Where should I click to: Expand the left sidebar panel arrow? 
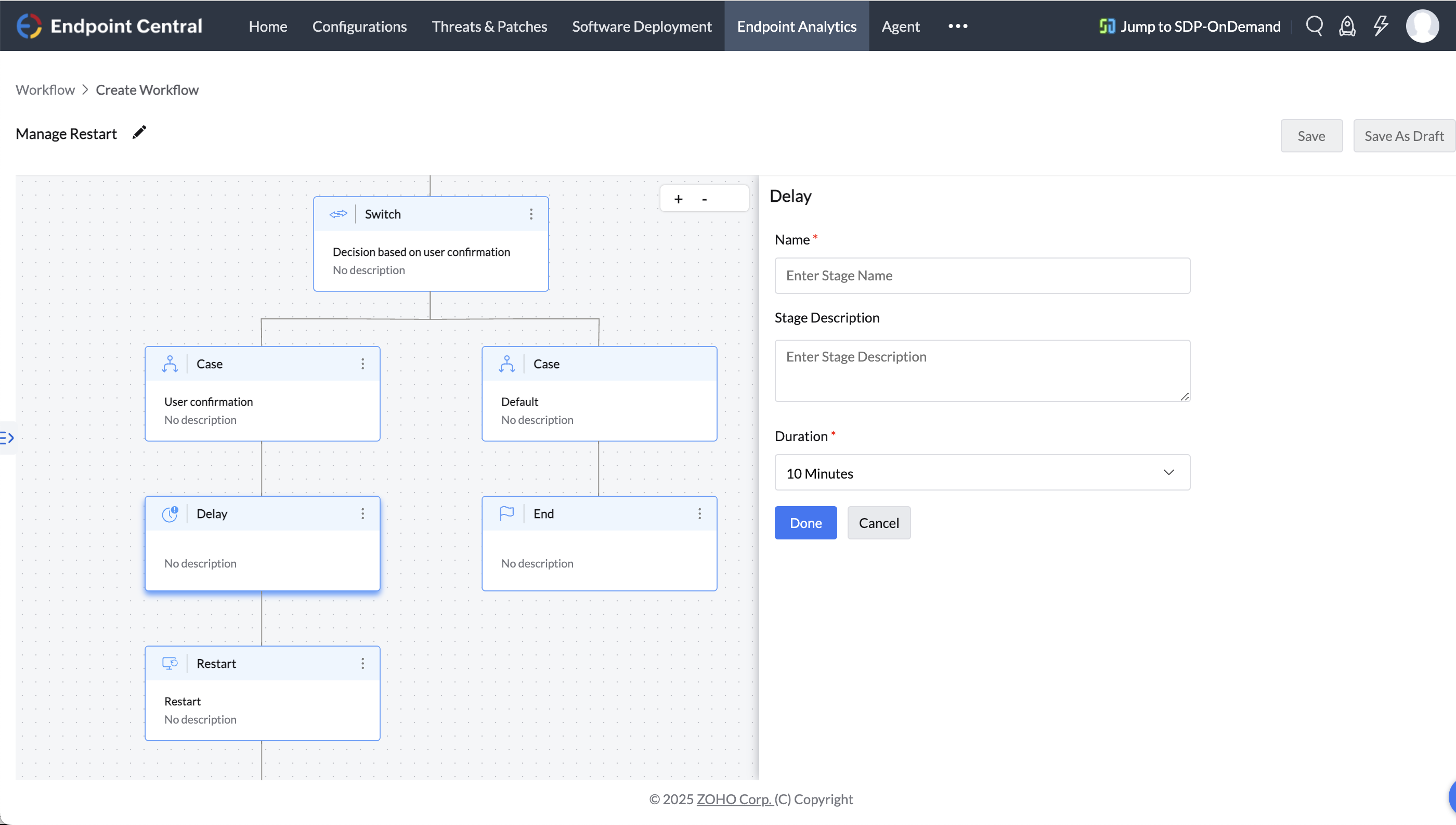(x=7, y=437)
